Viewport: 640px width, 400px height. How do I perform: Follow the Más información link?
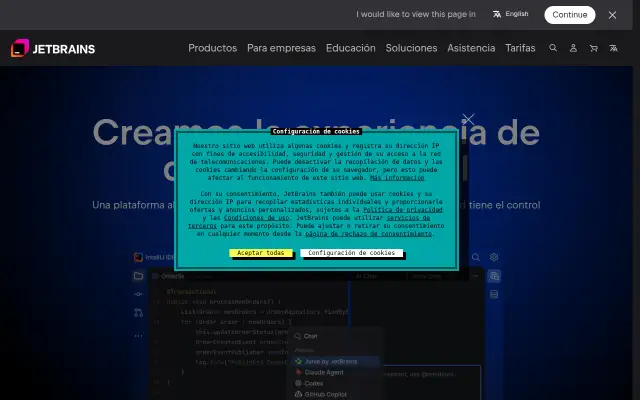397,178
